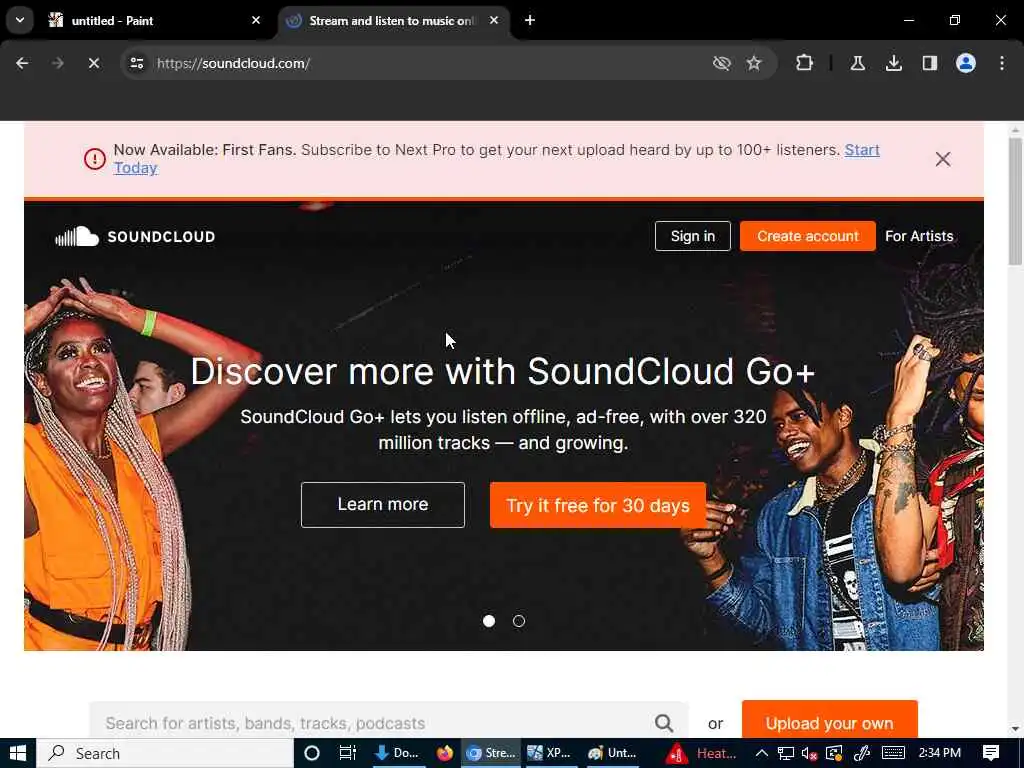Switch to the untitled - Paint tab
This screenshot has height=768, width=1024.
[155, 20]
